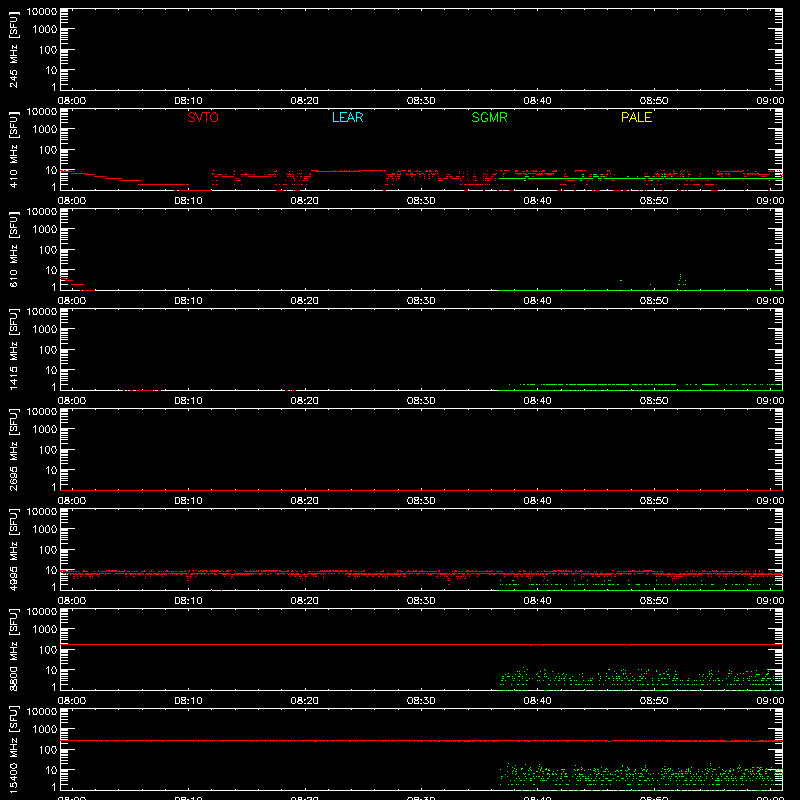The height and width of the screenshot is (800, 800).
Task: Select the 245 MHz [SFU] axis title
Action: point(13,50)
